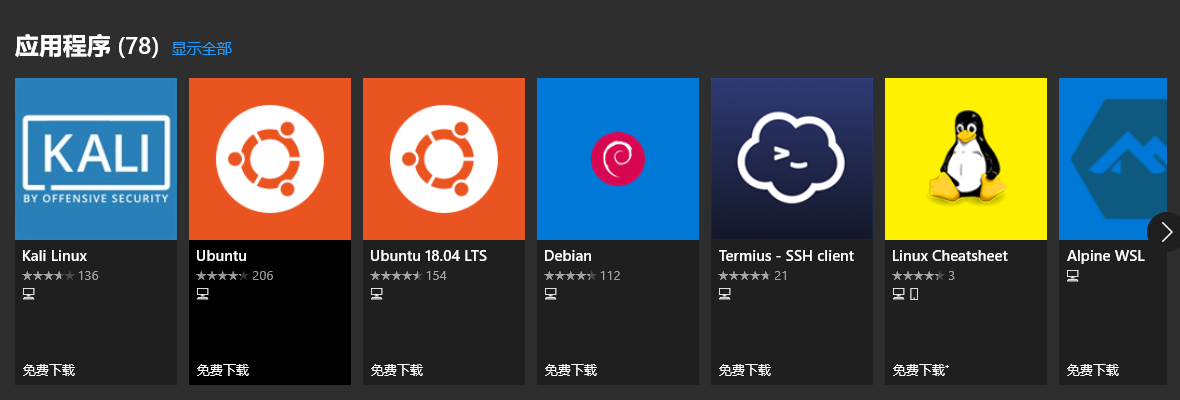Click the PC icon under Ubuntu 18.04 LTS
Screen dimensions: 1180x400
point(376,294)
